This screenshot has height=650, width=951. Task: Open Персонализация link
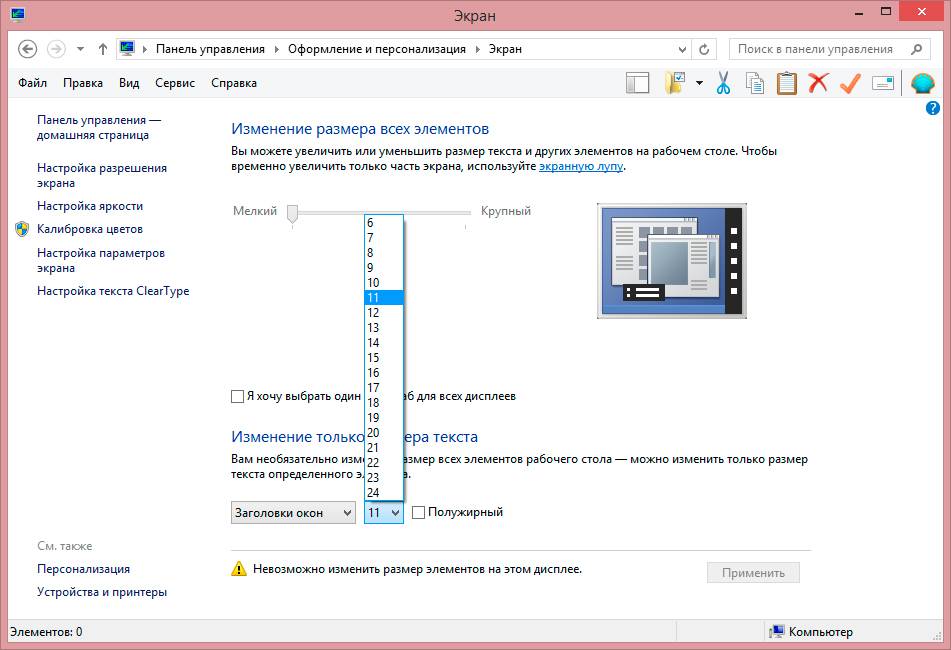[x=84, y=569]
